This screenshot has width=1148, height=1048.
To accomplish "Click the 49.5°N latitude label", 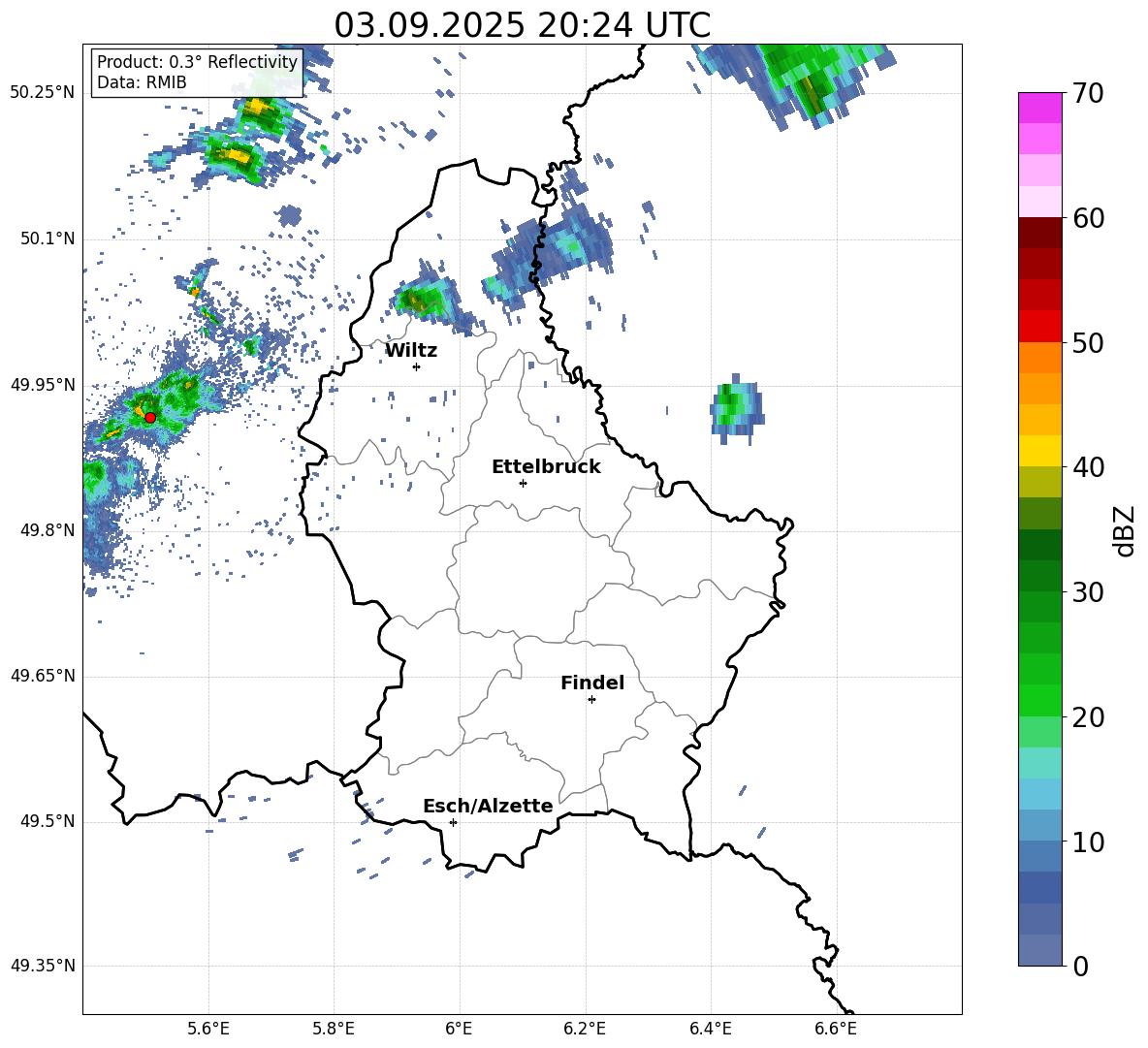I will [x=48, y=821].
